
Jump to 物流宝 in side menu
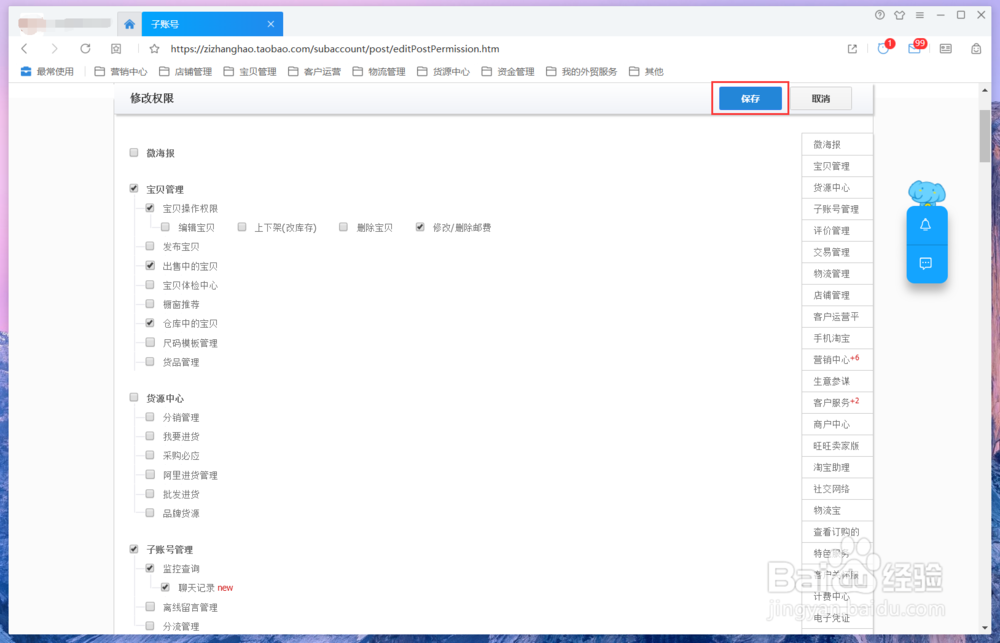pos(836,510)
